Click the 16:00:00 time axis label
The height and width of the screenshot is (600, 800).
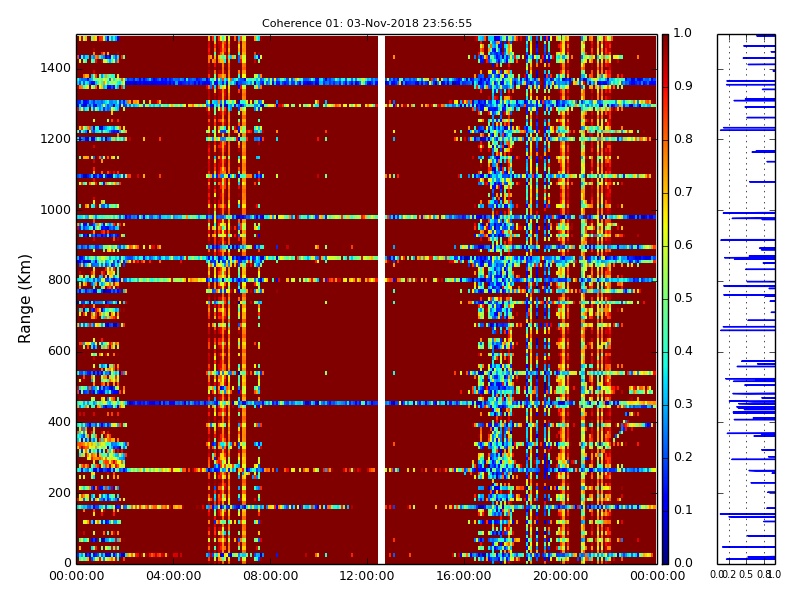coord(464,576)
